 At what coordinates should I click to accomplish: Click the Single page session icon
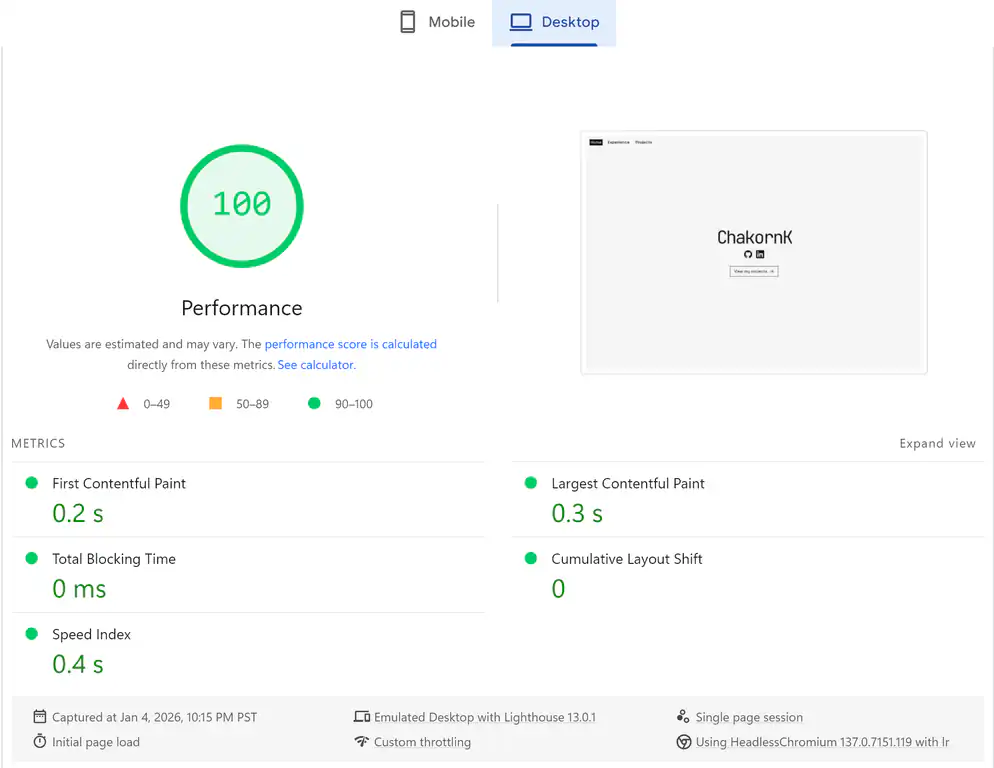click(681, 717)
